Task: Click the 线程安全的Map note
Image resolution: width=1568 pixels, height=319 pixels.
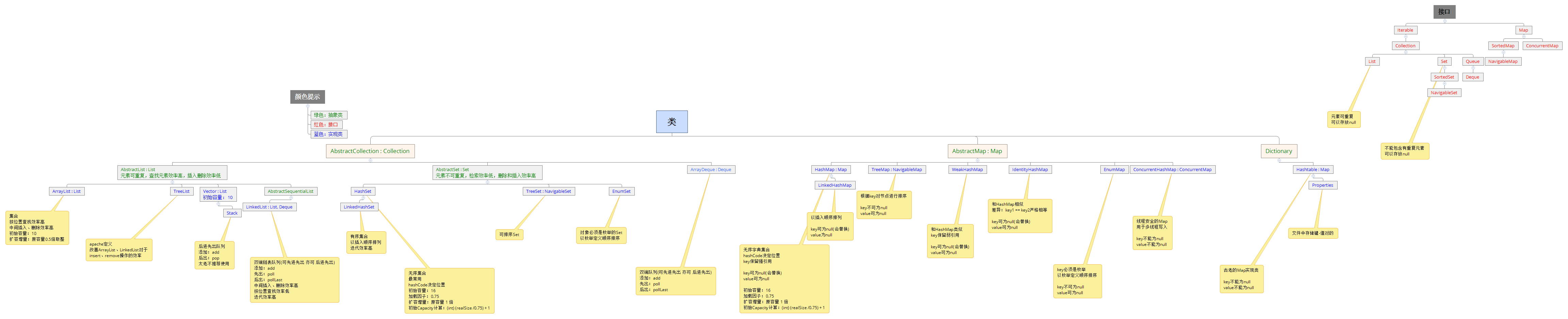Action: click(x=1152, y=233)
